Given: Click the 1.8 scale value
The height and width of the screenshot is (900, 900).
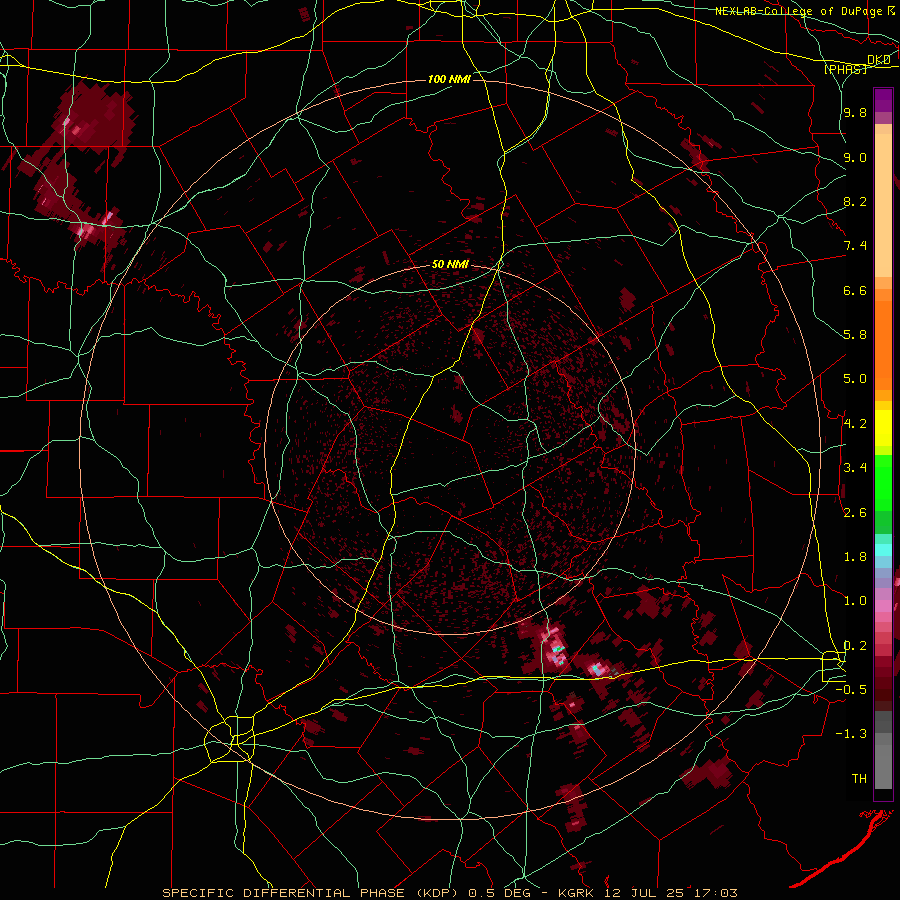Looking at the screenshot, I should 855,557.
